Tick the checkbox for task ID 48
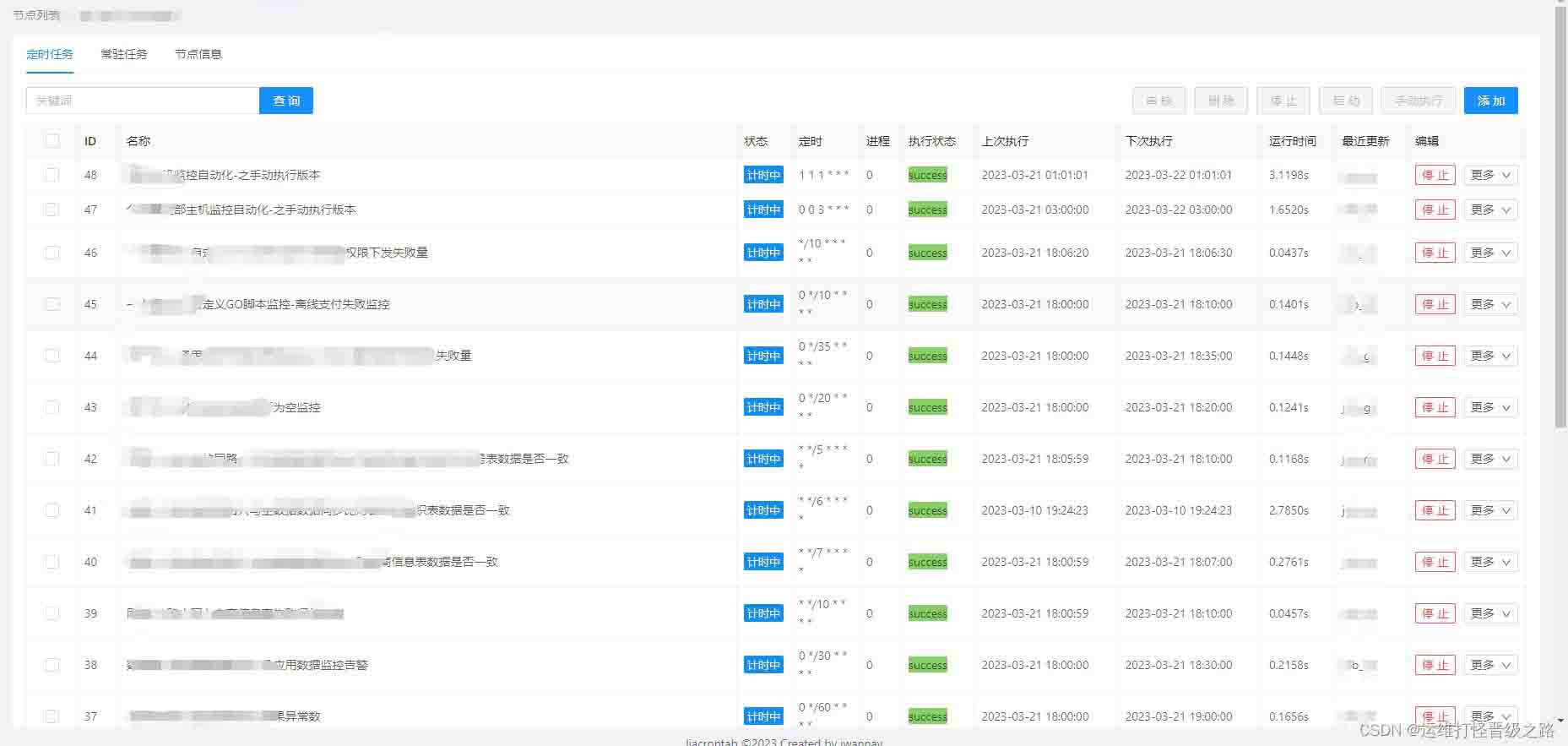The width and height of the screenshot is (1568, 746). click(x=52, y=175)
